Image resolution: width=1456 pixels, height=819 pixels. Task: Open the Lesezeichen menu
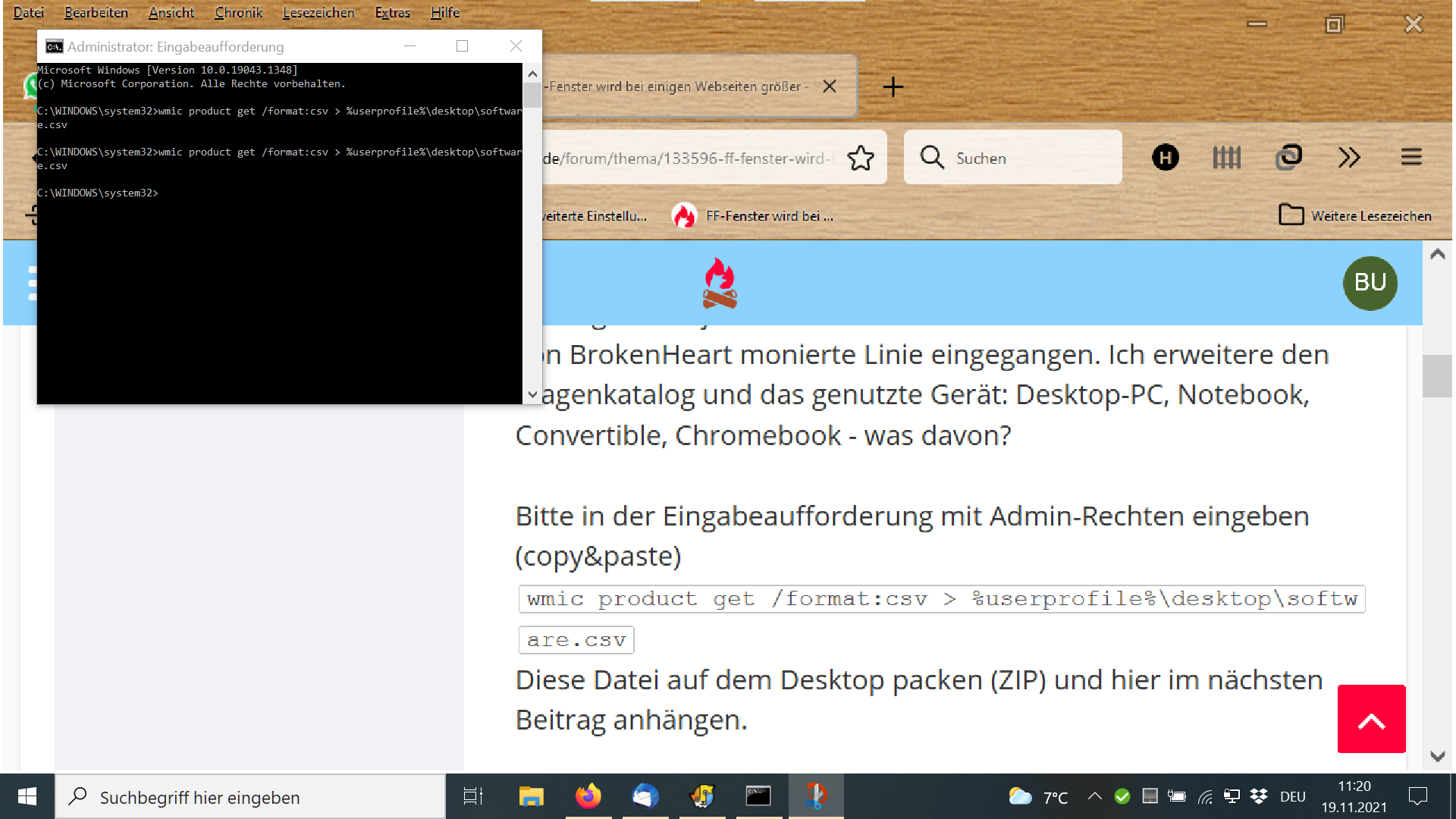318,12
